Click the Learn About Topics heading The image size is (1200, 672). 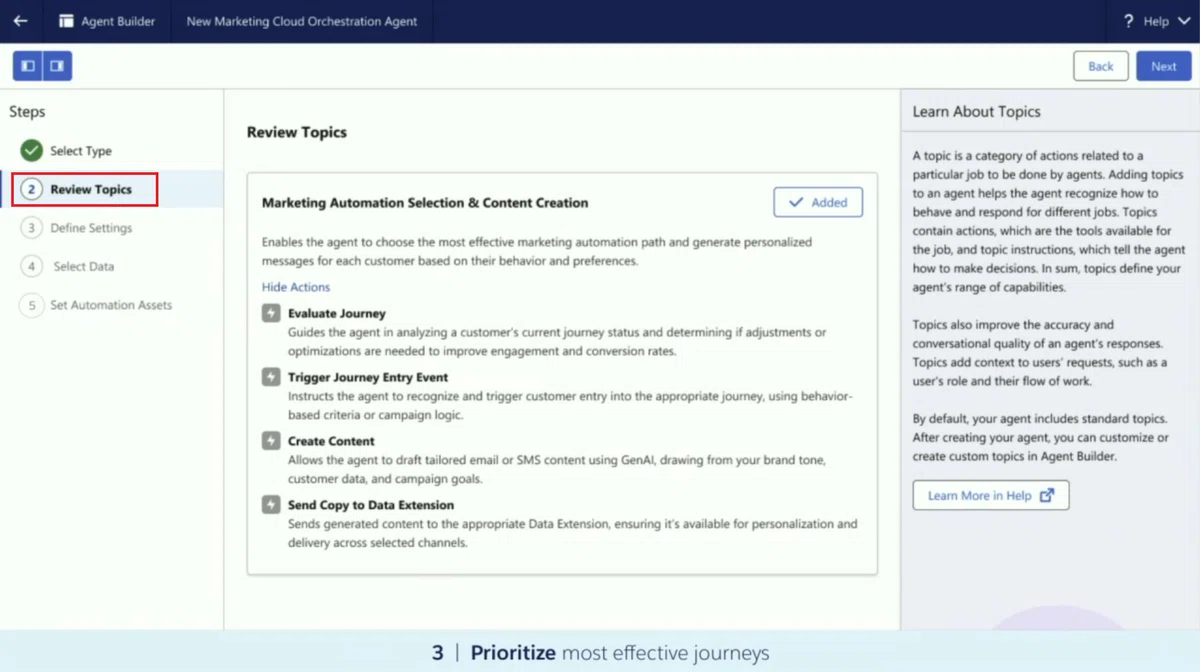(977, 112)
